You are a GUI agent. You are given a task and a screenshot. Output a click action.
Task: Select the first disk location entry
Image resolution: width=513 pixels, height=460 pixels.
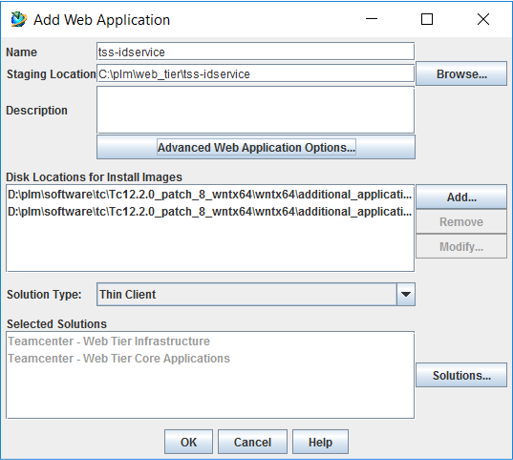pyautogui.click(x=210, y=194)
